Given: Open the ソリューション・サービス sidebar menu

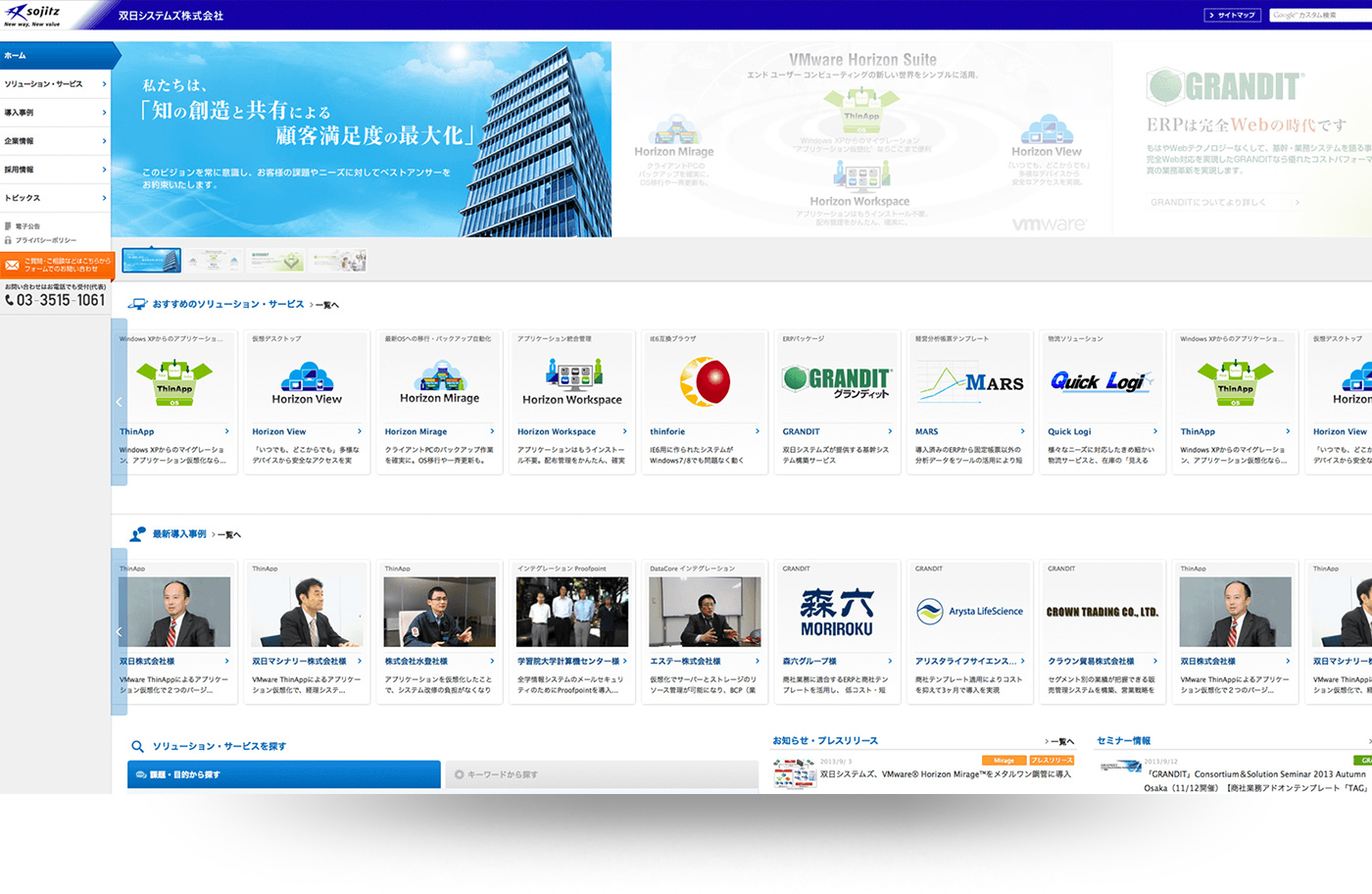Looking at the screenshot, I should coord(55,84).
